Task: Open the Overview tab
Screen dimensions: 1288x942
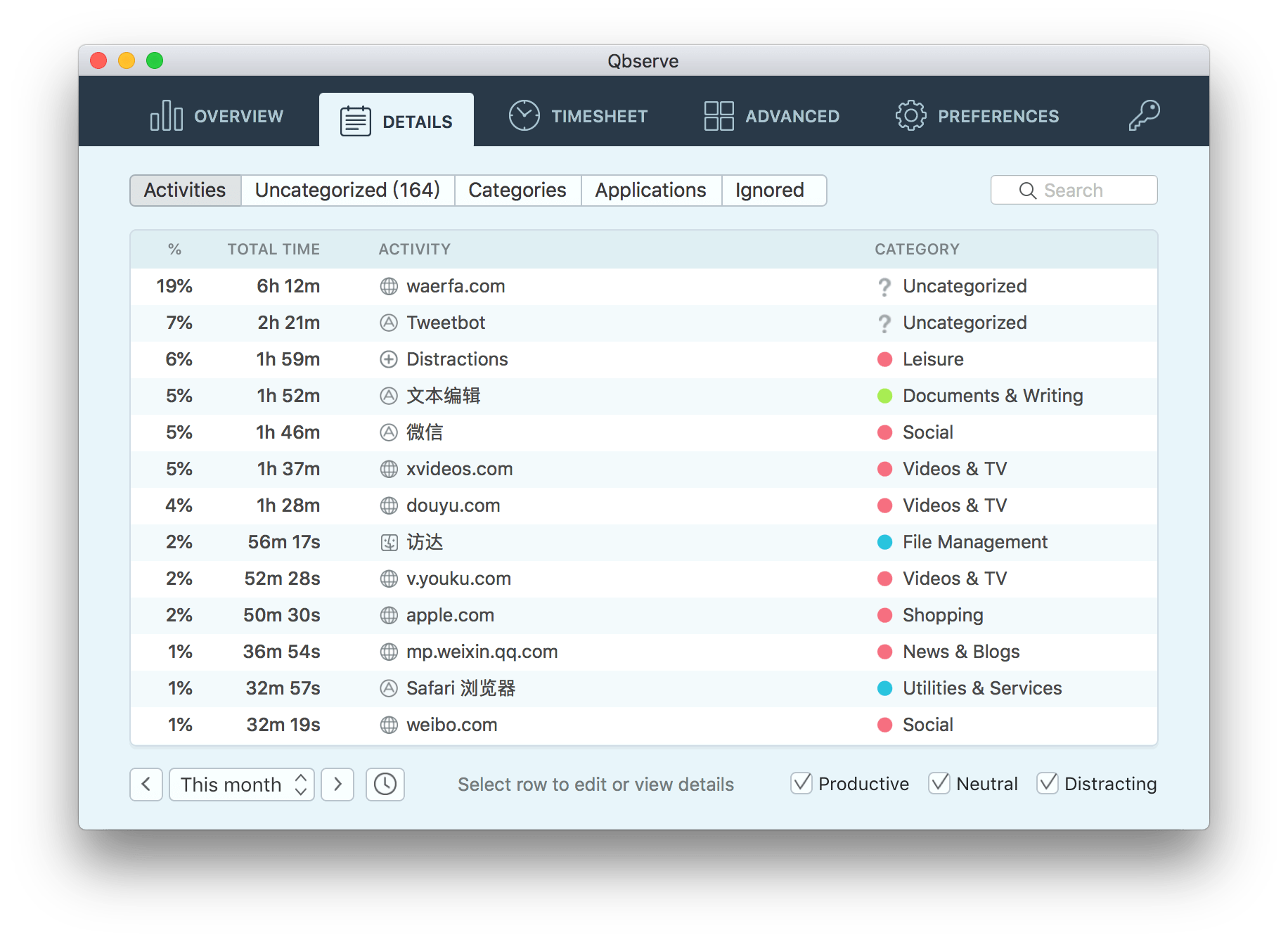Action: coord(217,116)
